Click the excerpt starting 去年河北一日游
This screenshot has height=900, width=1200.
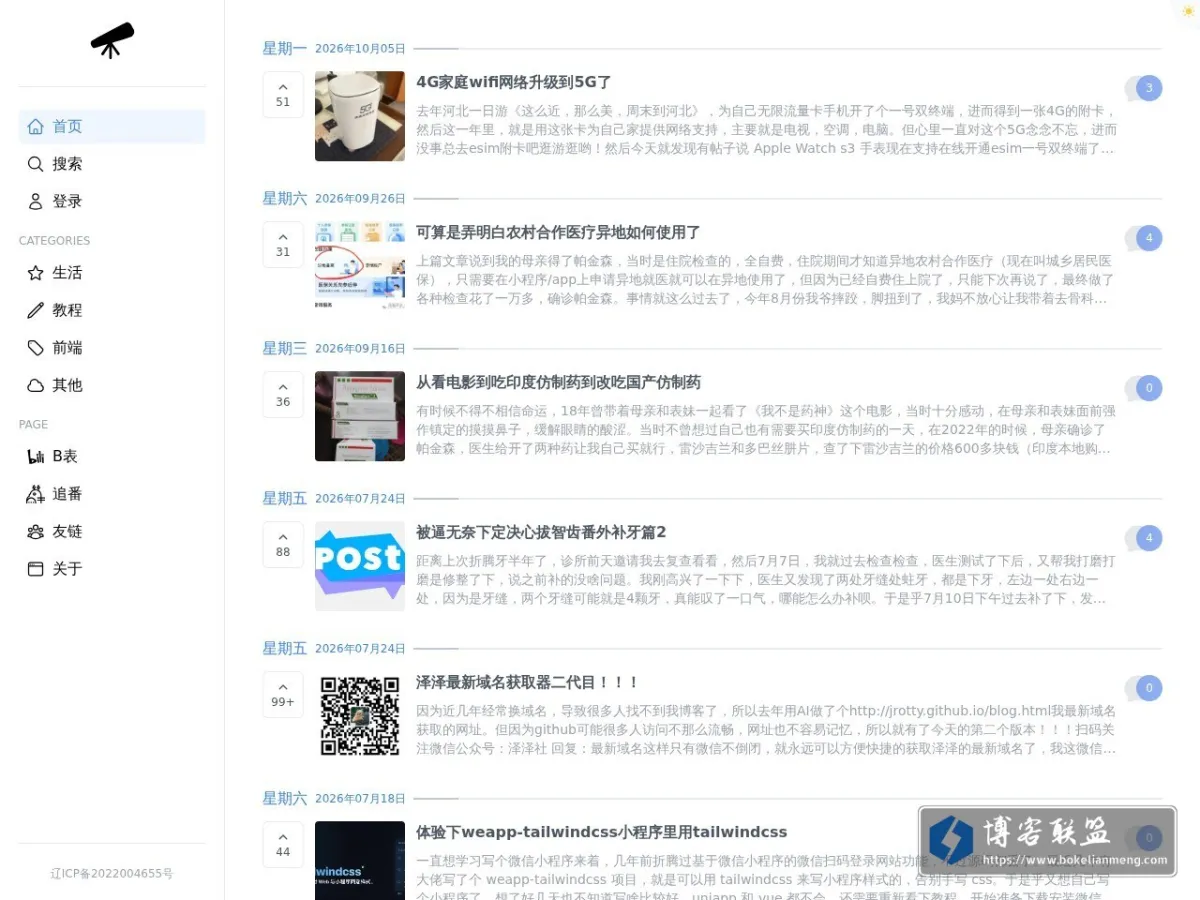click(x=766, y=130)
